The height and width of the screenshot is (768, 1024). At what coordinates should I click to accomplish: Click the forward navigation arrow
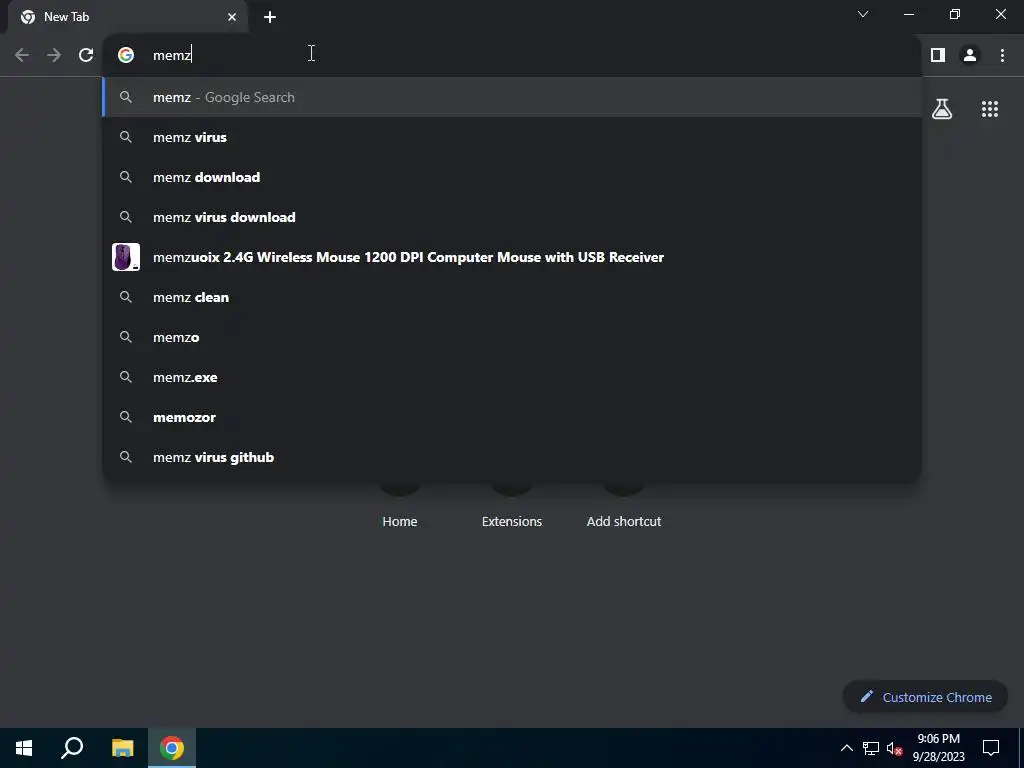[x=54, y=56]
